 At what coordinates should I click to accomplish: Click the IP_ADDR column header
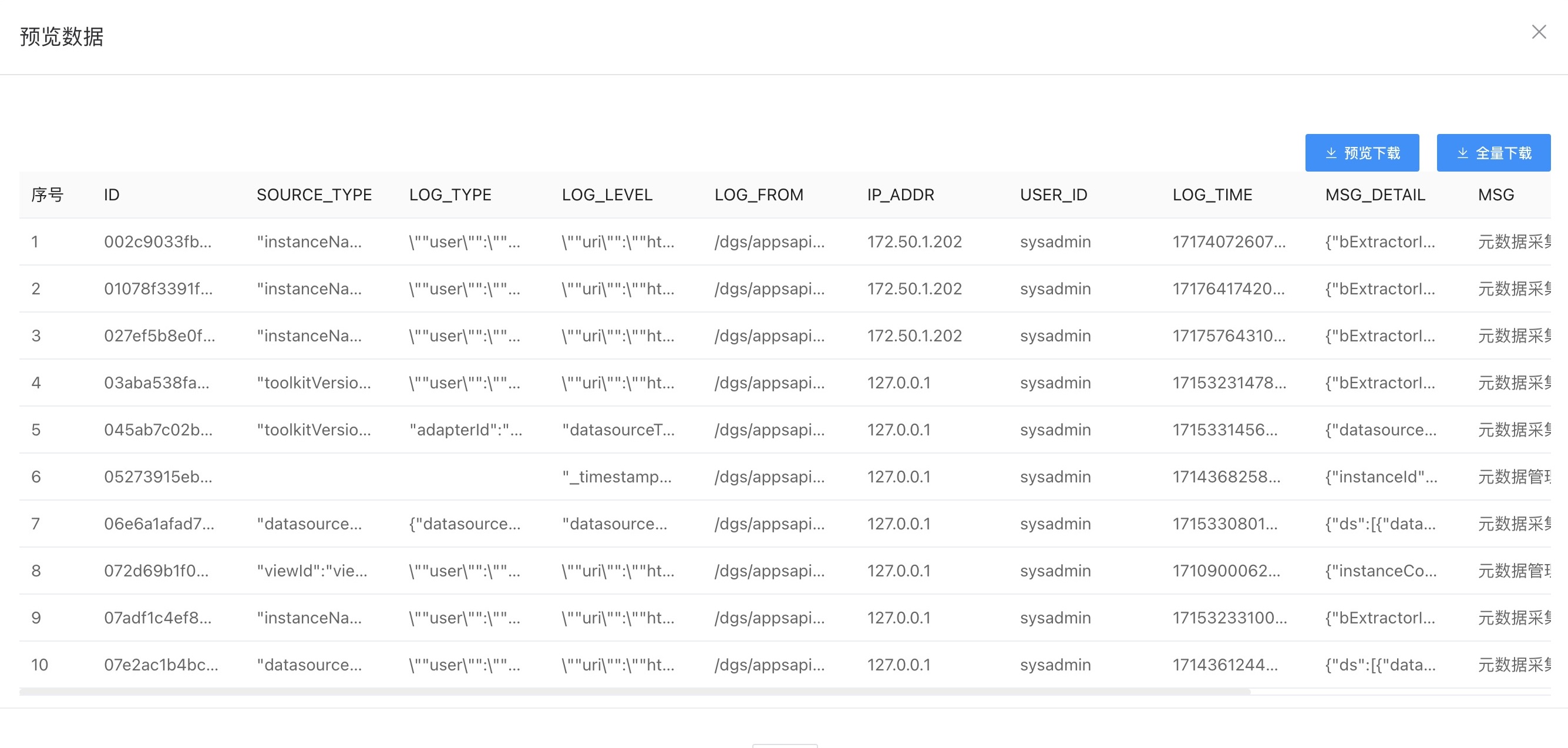point(900,195)
